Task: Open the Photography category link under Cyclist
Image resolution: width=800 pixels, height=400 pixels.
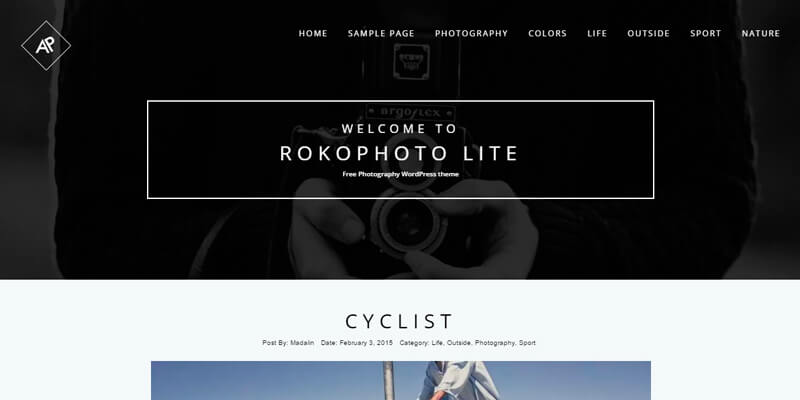Action: 495,343
